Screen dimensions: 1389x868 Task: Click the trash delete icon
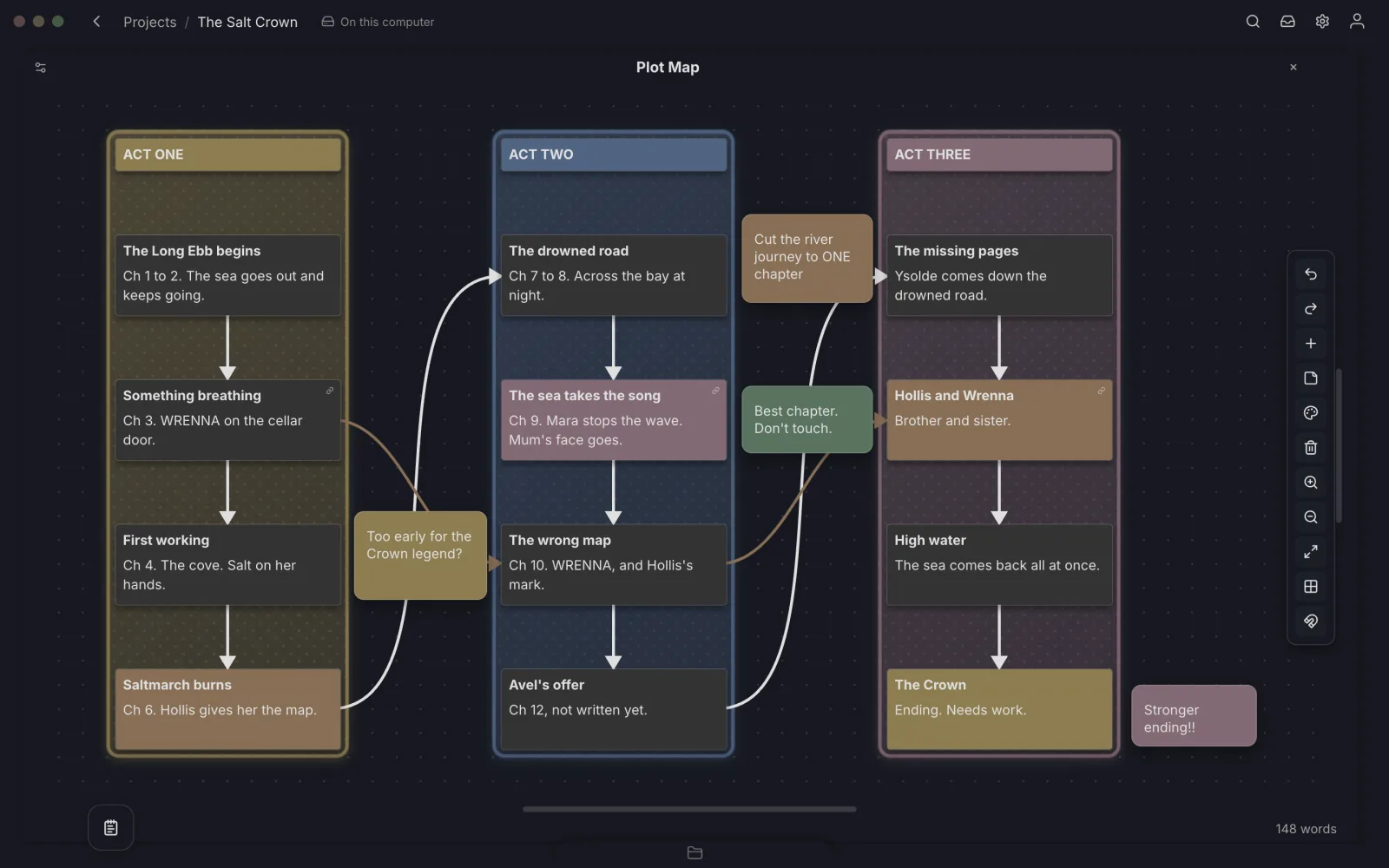coord(1310,448)
